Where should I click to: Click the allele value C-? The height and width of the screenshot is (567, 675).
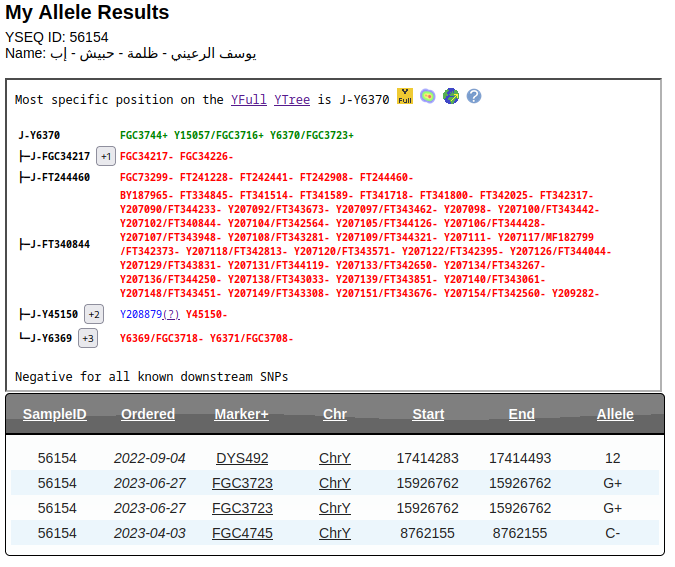point(613,533)
